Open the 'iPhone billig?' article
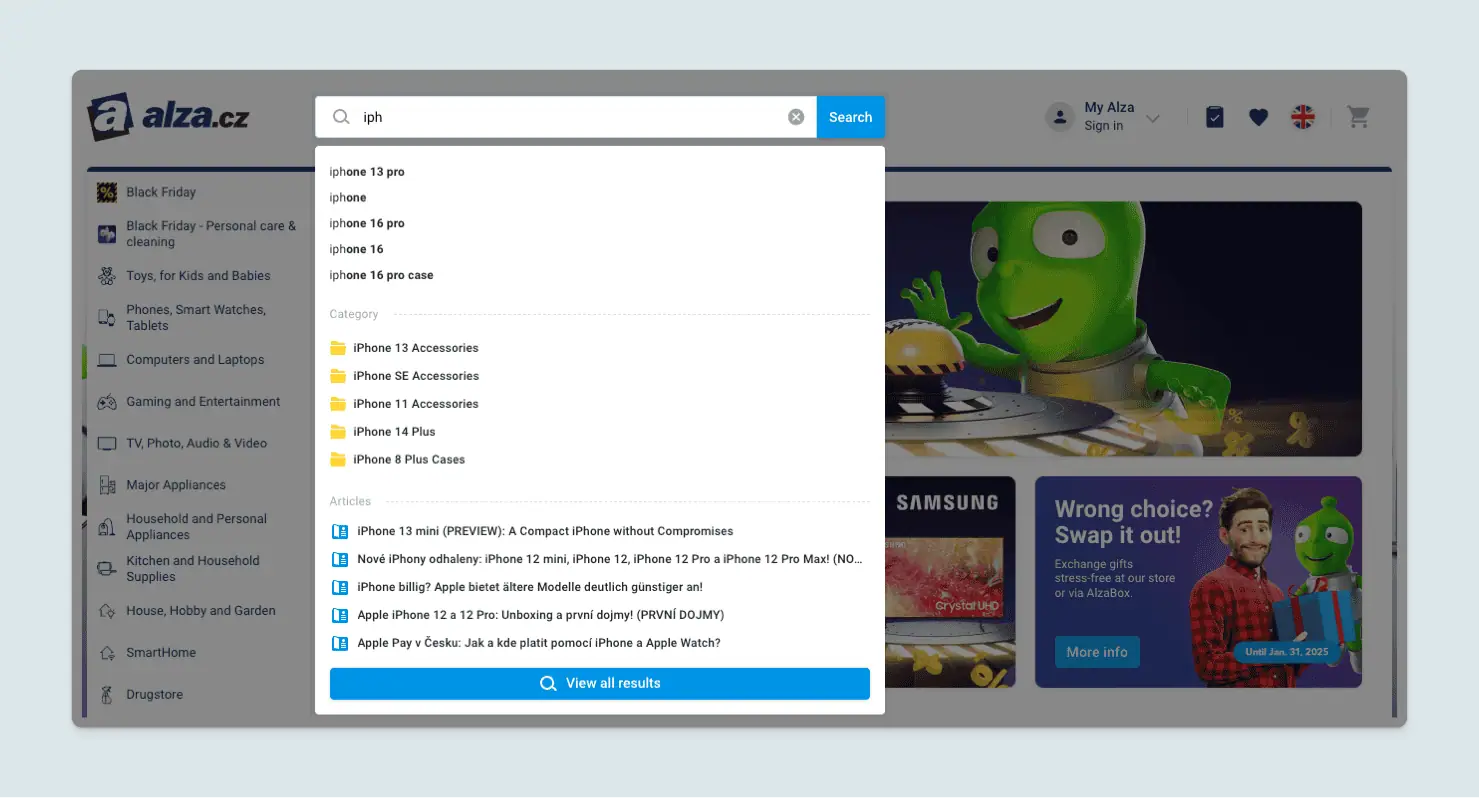 (x=530, y=587)
